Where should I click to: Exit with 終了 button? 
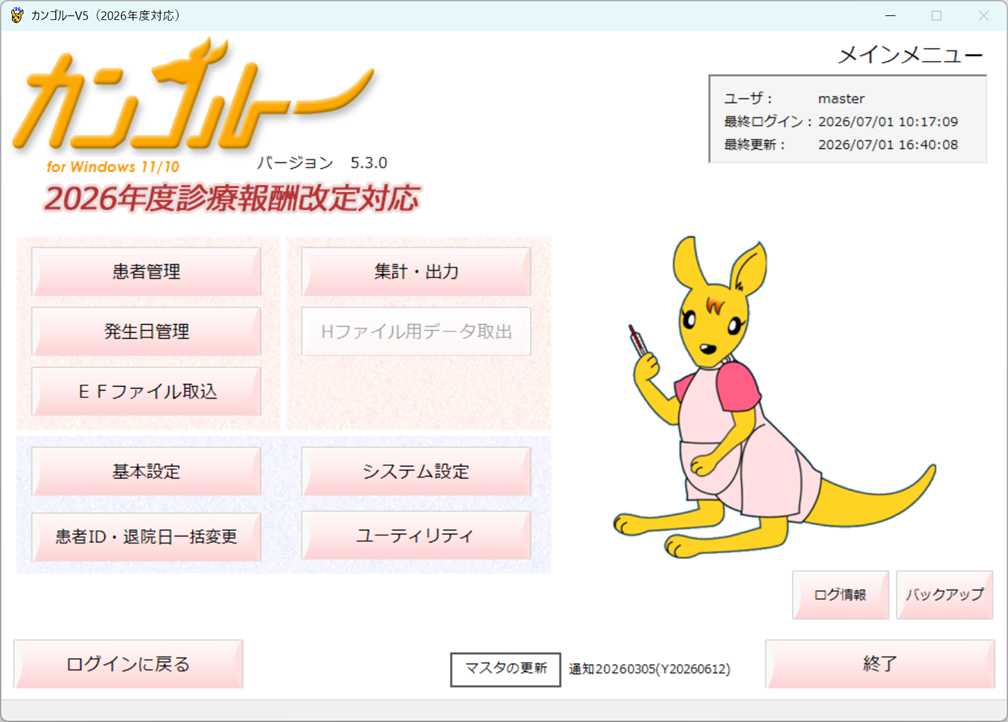(x=879, y=663)
